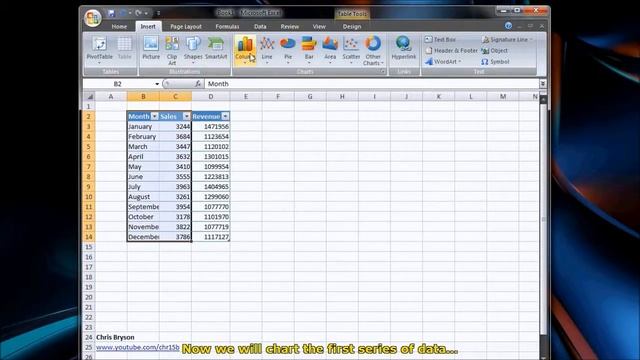Save workbook from Quick Access Toolbar
This screenshot has width=640, height=360.
click(111, 13)
